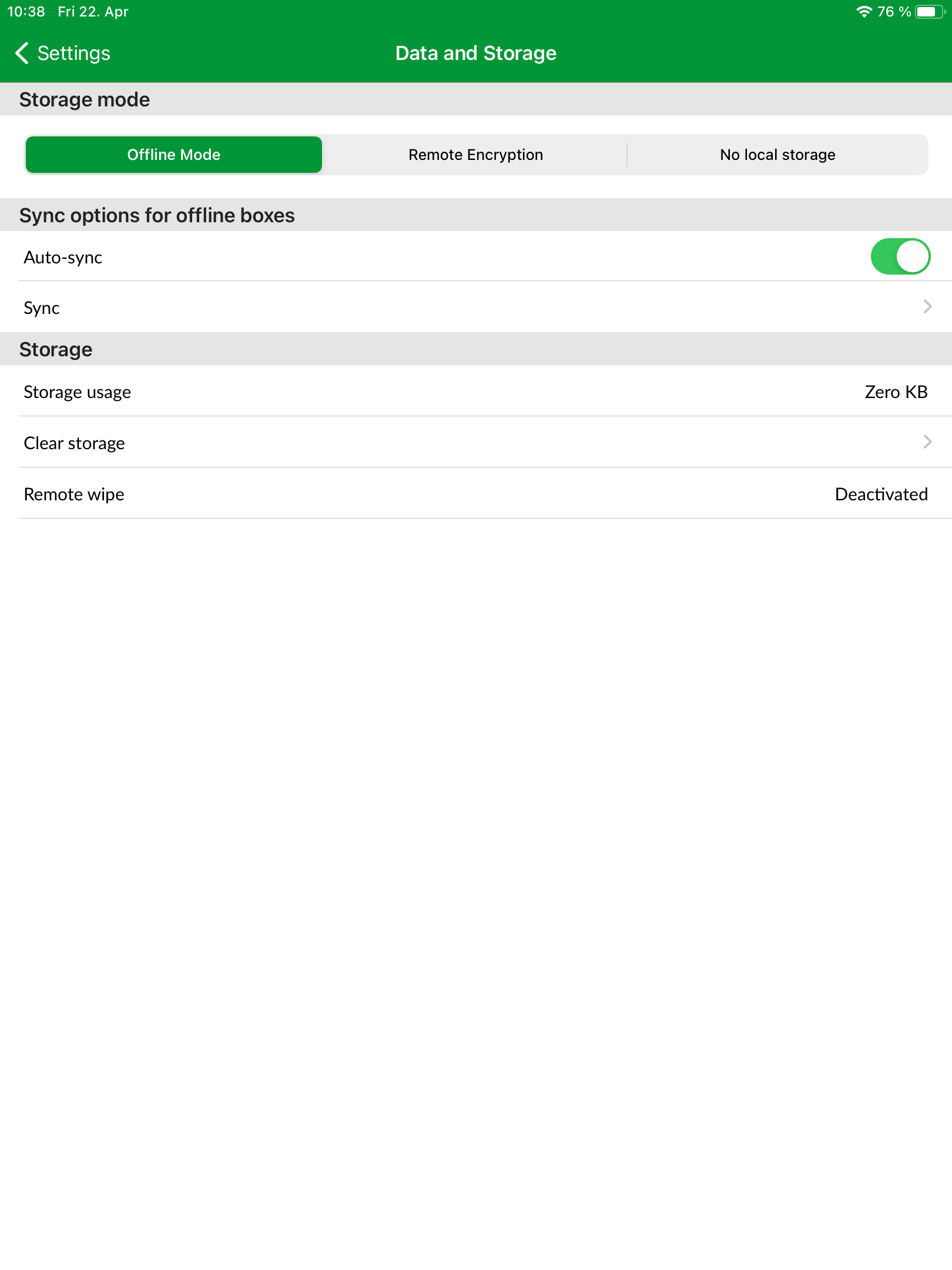The width and height of the screenshot is (952, 1270).
Task: Tap the back chevron icon
Action: click(x=22, y=53)
